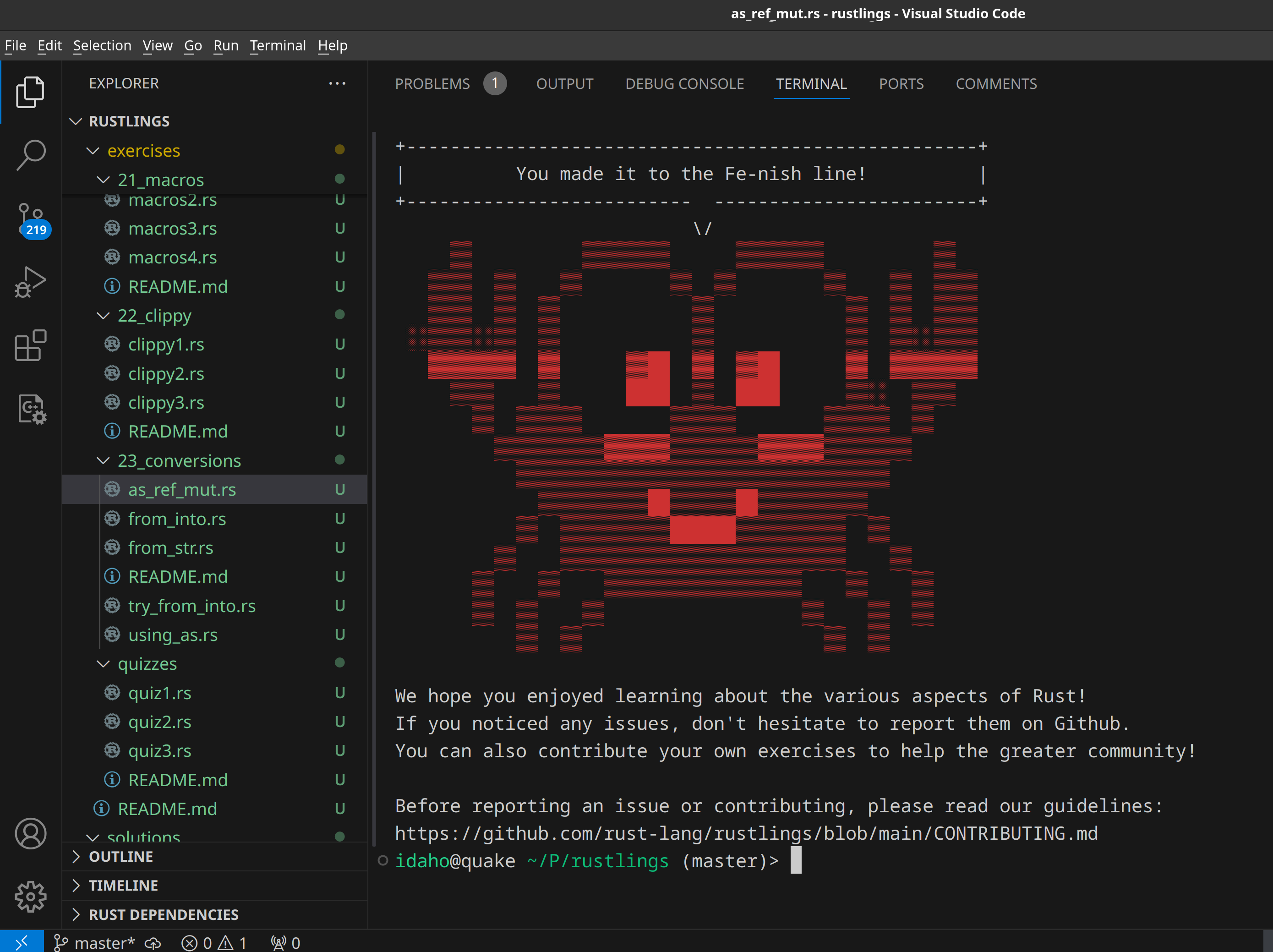Open quiz1.rs file
The width and height of the screenshot is (1273, 952).
pyautogui.click(x=214, y=692)
